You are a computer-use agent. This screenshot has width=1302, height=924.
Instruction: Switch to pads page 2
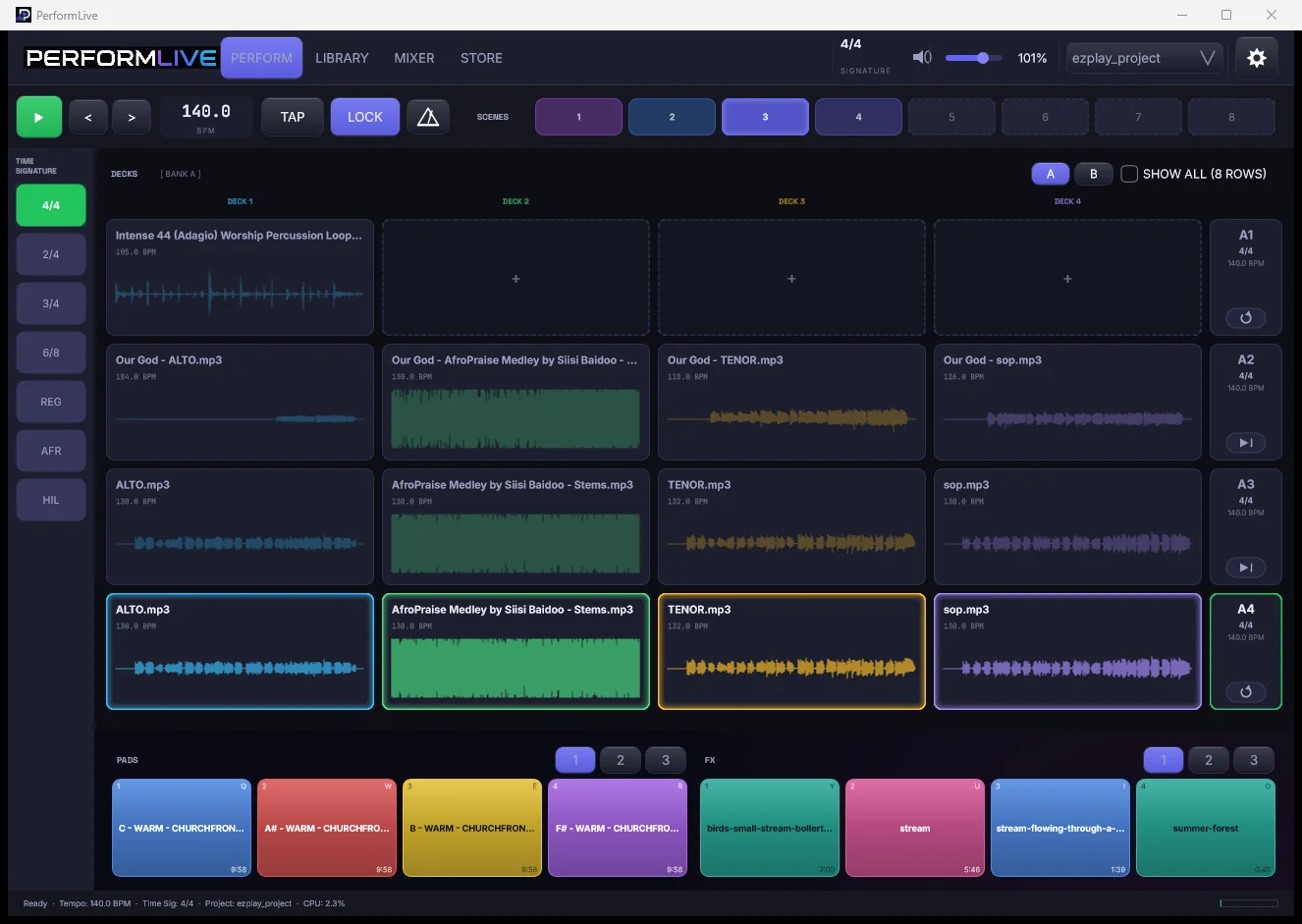point(621,760)
